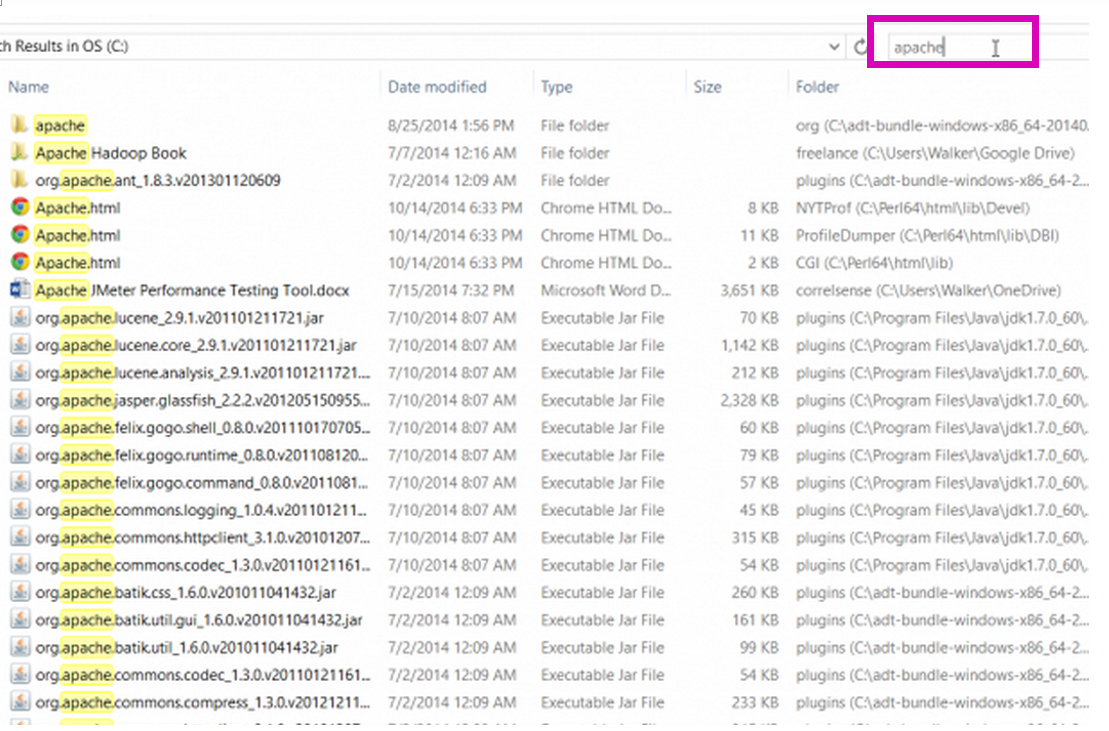1109x731 pixels.
Task: Select 'org.apache.lucene.analysis_2.9.1' file name
Action: (x=202, y=373)
